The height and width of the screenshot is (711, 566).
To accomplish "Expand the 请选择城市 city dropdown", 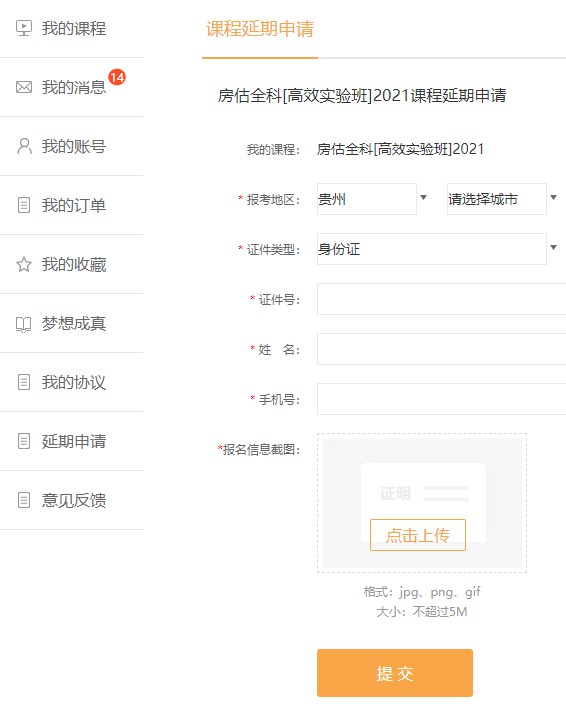I will (503, 199).
